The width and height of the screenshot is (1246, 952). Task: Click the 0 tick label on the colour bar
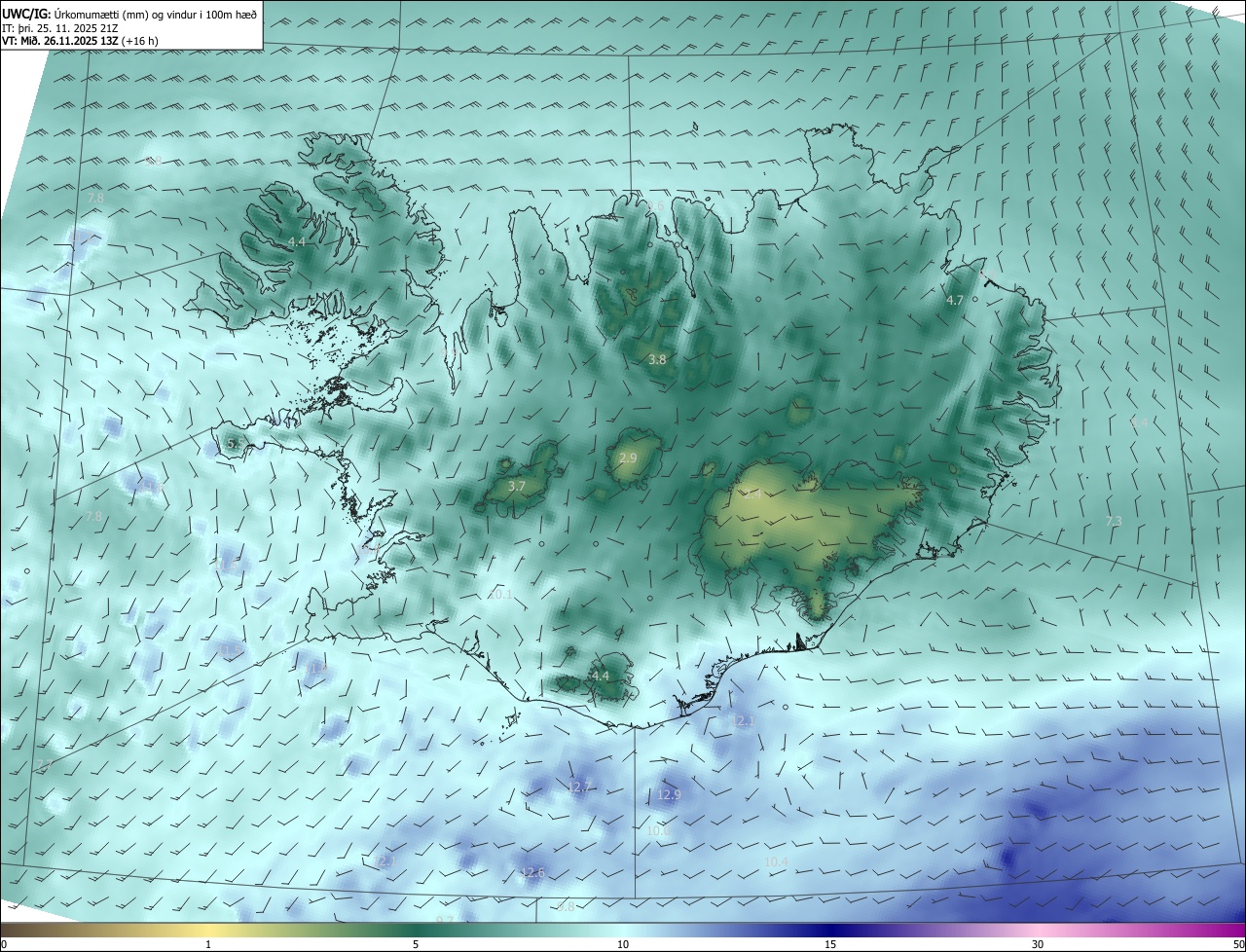4,944
